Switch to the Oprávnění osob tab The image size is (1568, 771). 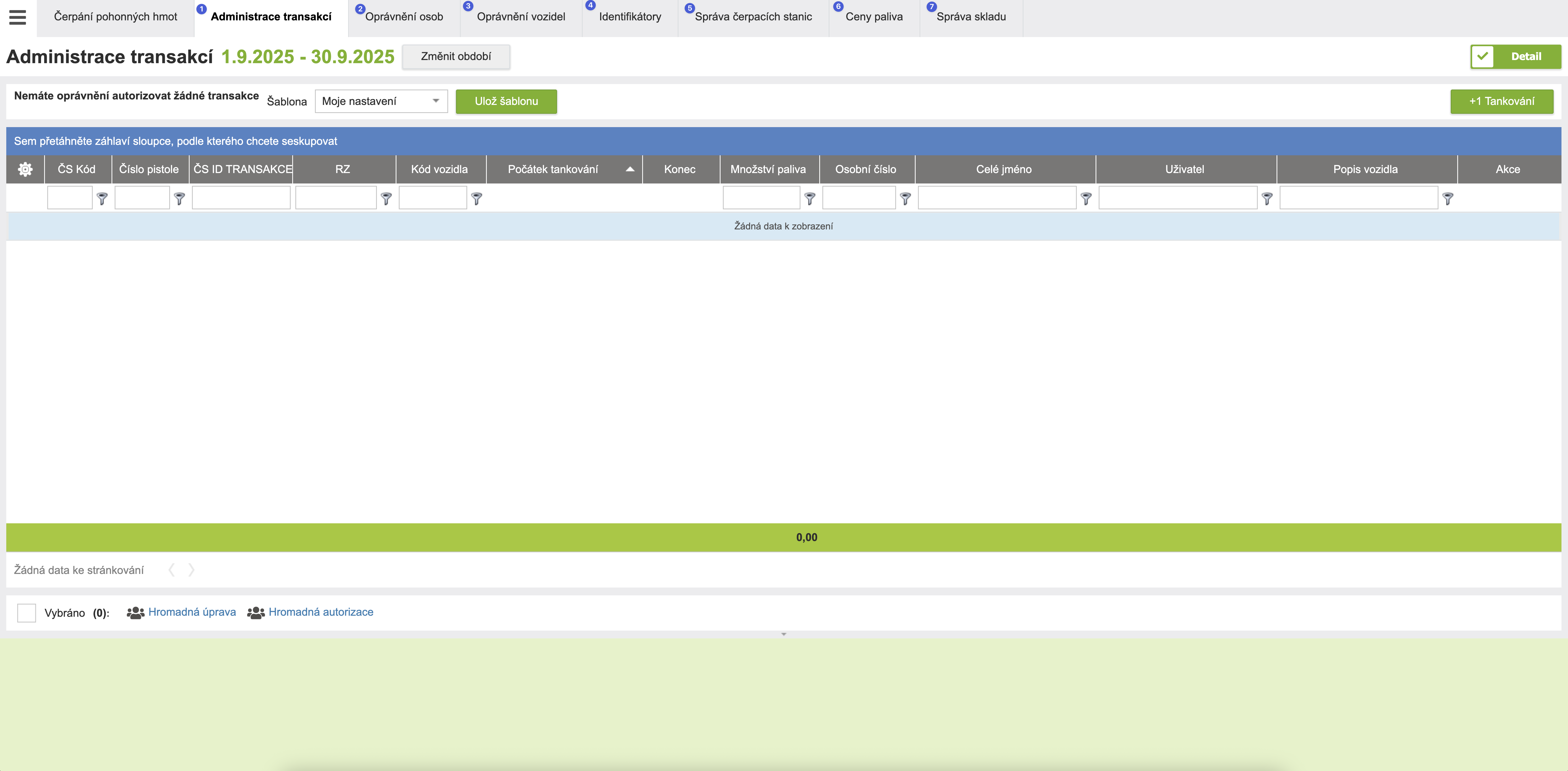coord(404,17)
